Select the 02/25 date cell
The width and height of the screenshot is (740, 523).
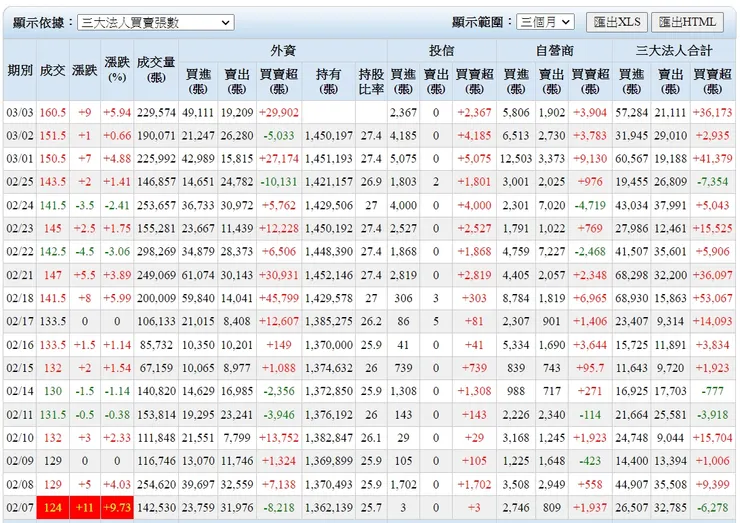[20, 182]
